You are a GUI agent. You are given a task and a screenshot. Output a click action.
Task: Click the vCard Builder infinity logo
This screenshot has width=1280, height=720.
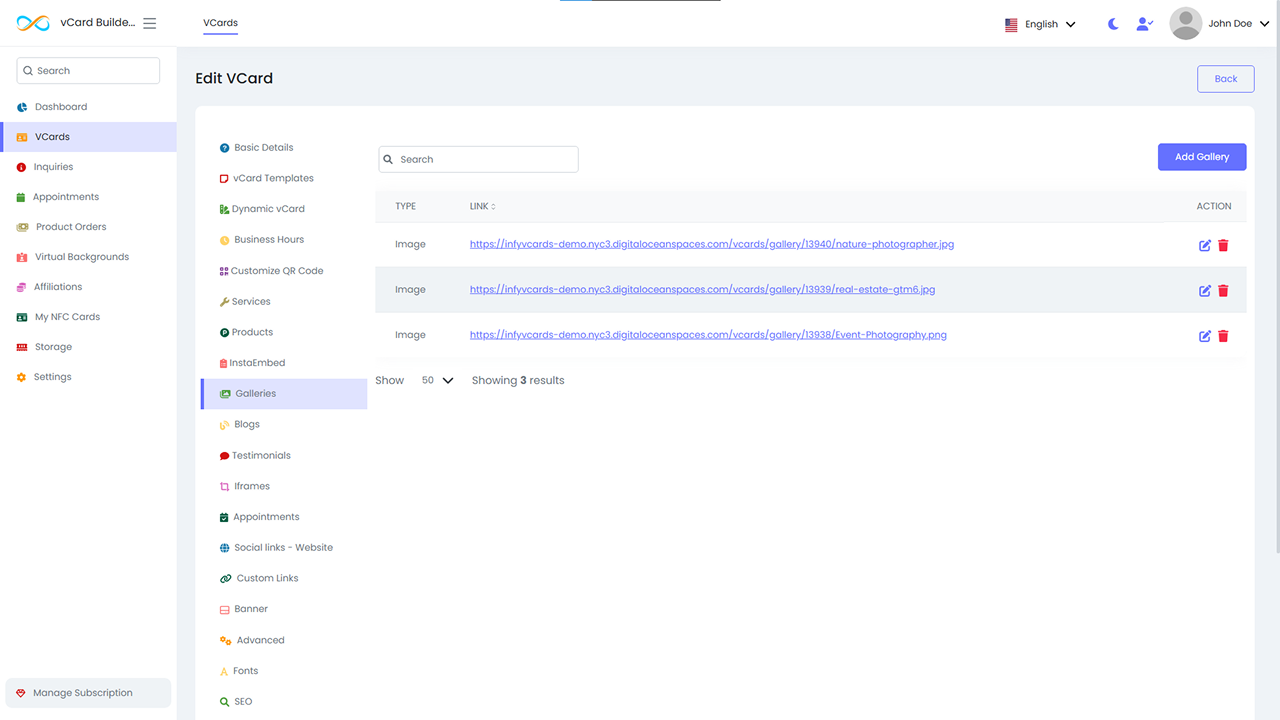click(33, 23)
